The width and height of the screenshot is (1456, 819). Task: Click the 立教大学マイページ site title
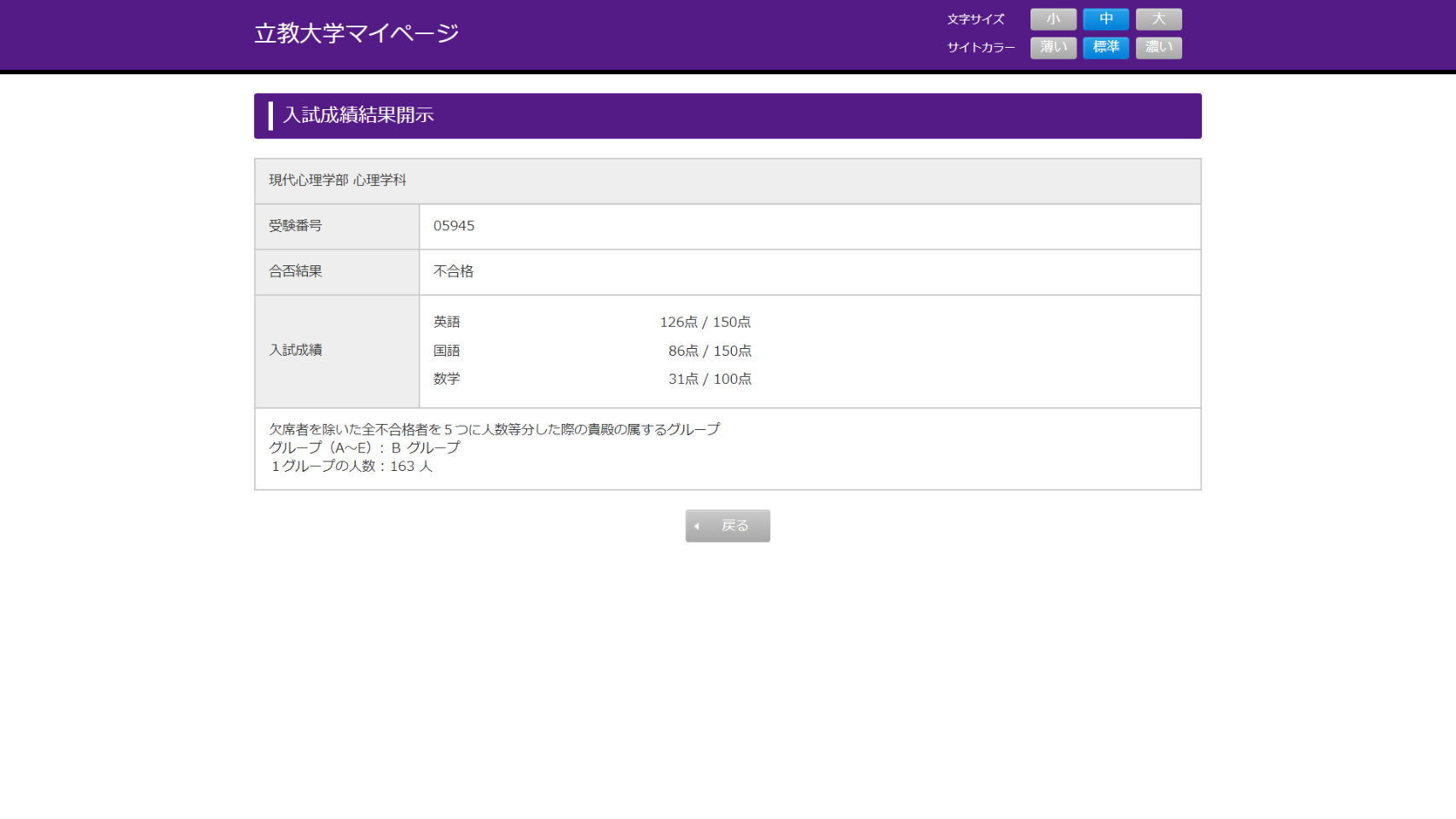point(357,33)
